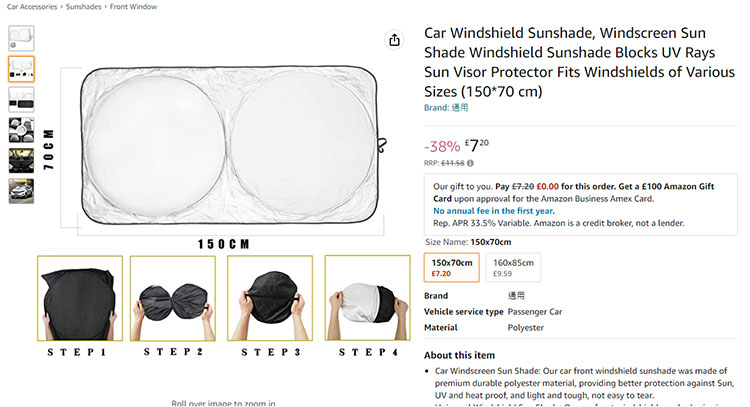
Task: Click the RRP info icon
Action: [x=470, y=163]
